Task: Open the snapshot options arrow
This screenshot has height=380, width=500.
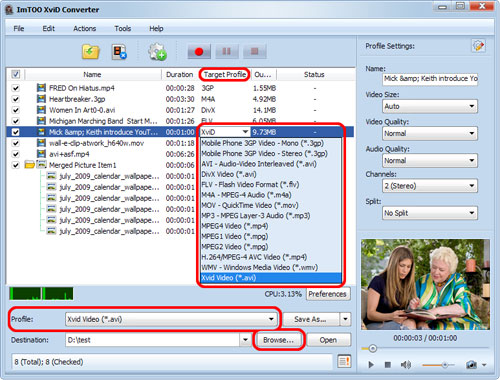Action: point(484,365)
